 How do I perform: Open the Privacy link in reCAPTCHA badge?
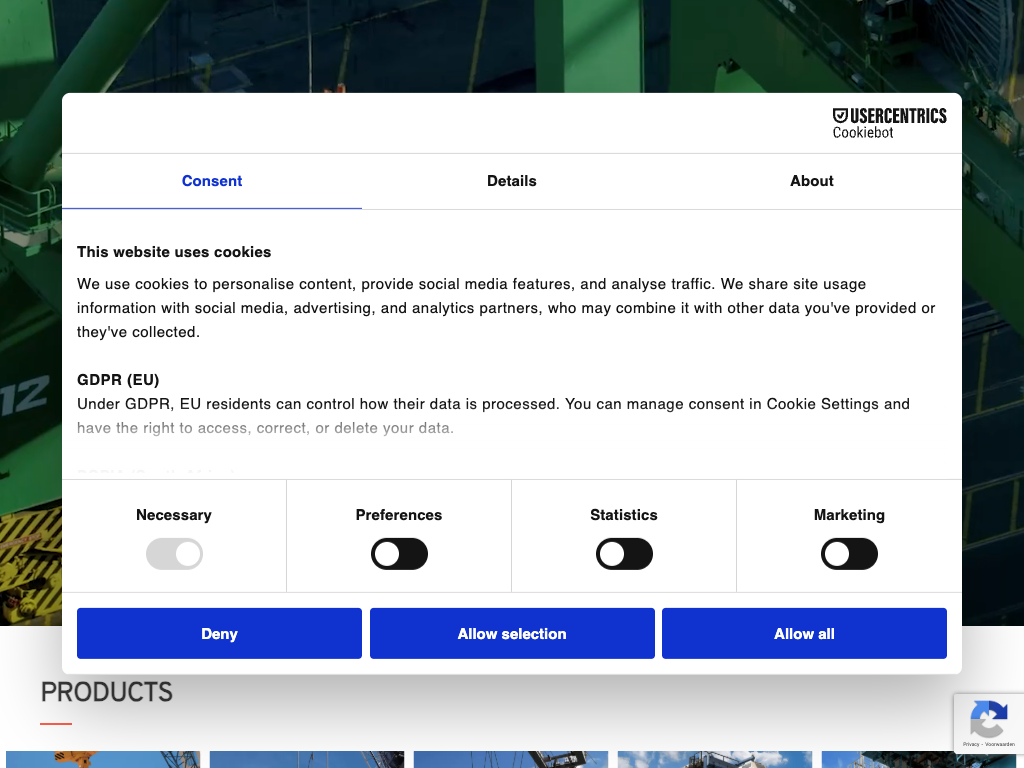click(971, 744)
